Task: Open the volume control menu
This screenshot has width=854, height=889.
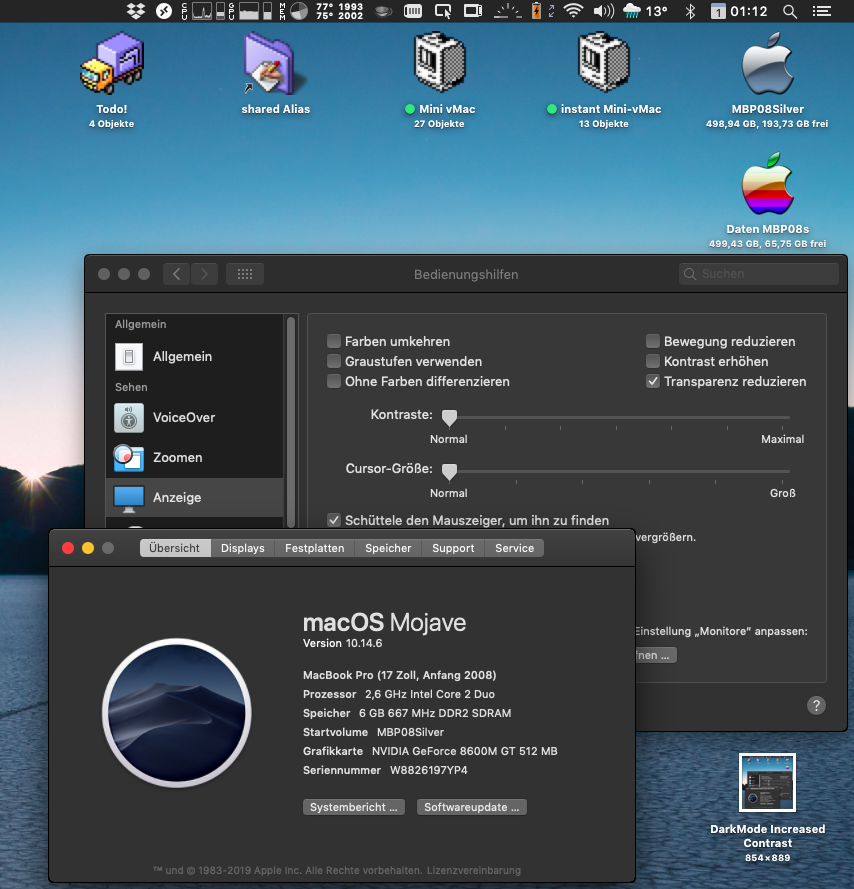Action: 603,11
